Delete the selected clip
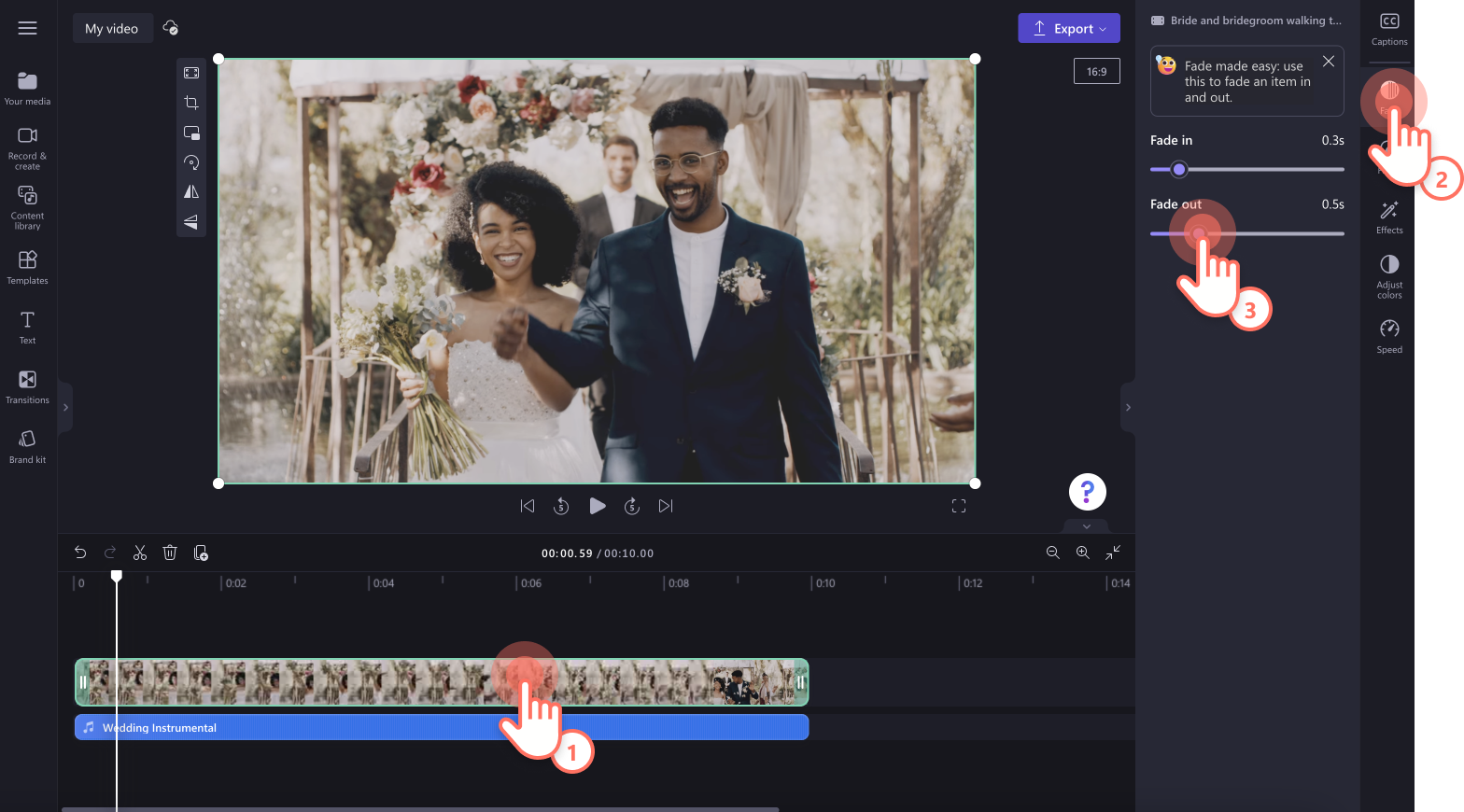The height and width of the screenshot is (812, 1464). pos(170,553)
